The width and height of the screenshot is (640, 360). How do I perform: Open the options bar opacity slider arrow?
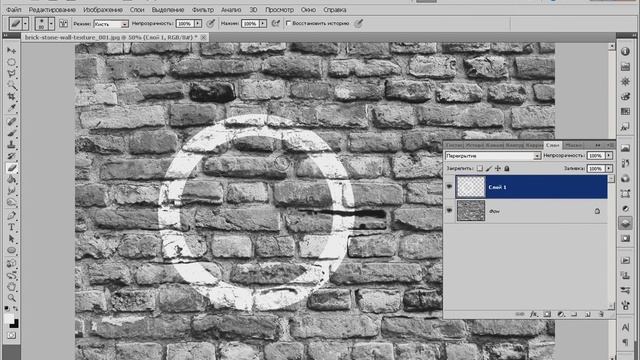click(x=198, y=24)
